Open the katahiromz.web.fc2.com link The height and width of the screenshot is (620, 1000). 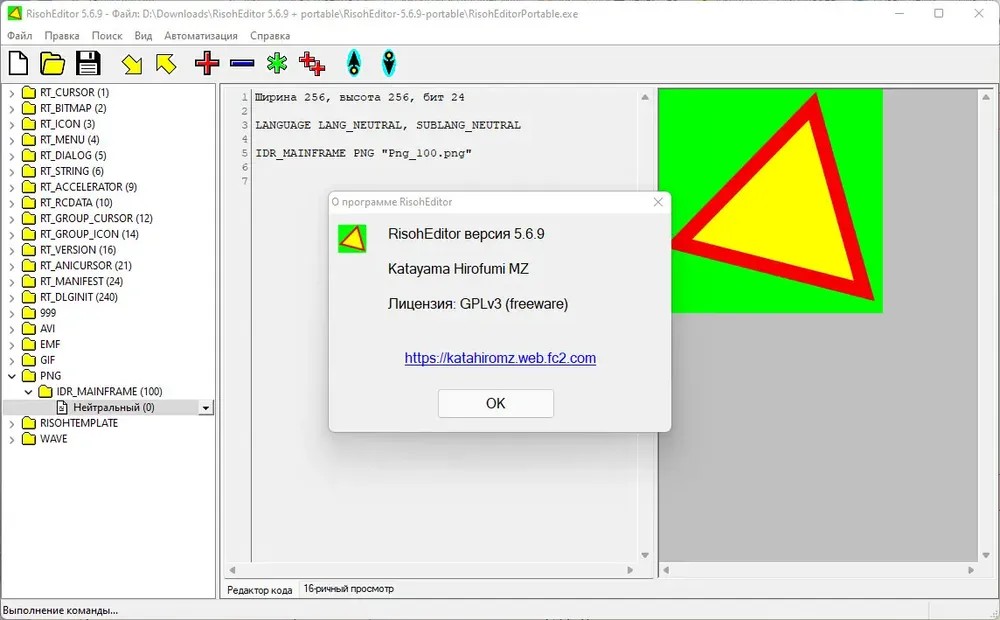pyautogui.click(x=500, y=358)
